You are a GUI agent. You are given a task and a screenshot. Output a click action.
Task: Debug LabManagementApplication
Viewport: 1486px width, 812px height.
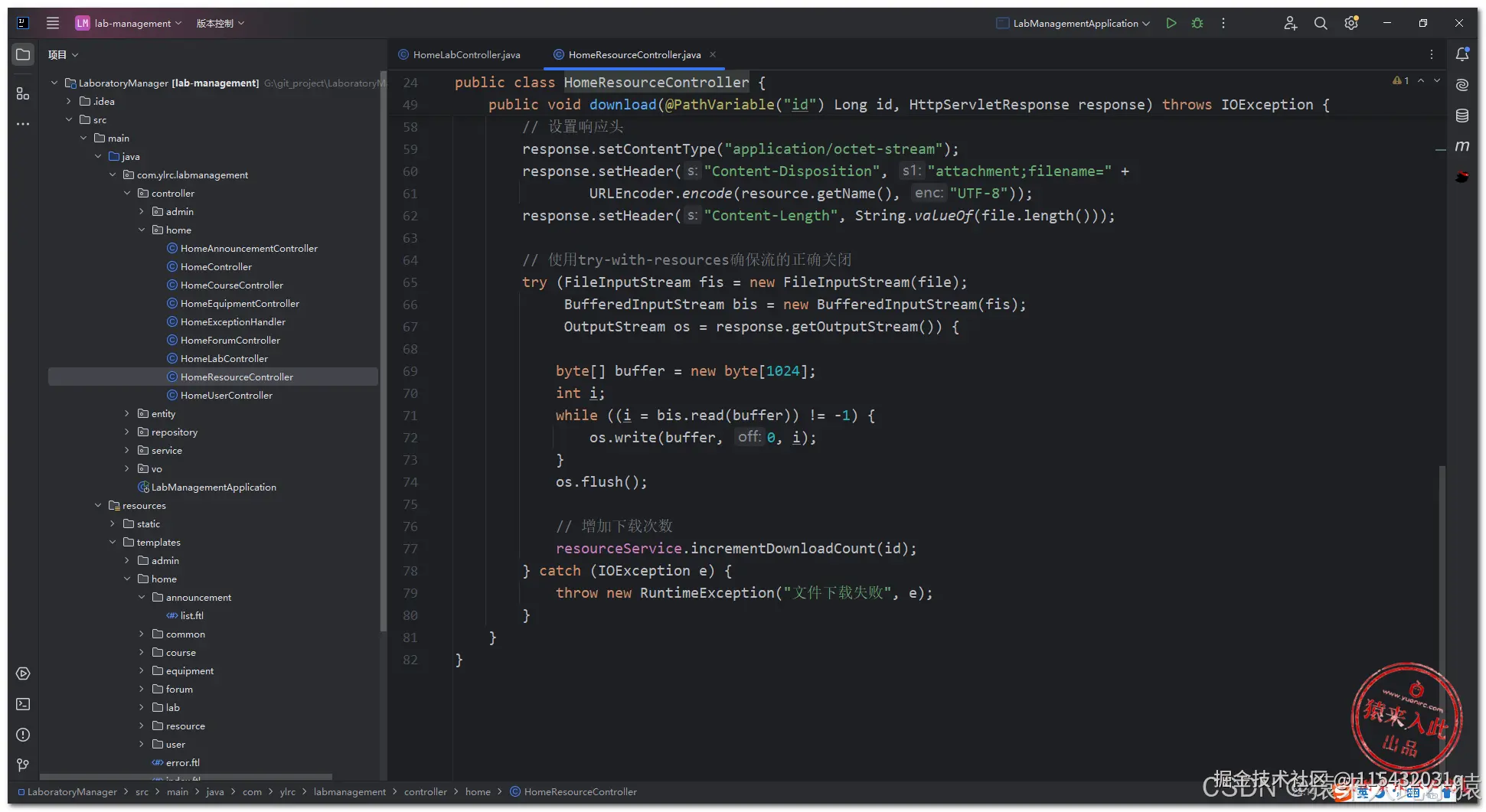[1197, 23]
